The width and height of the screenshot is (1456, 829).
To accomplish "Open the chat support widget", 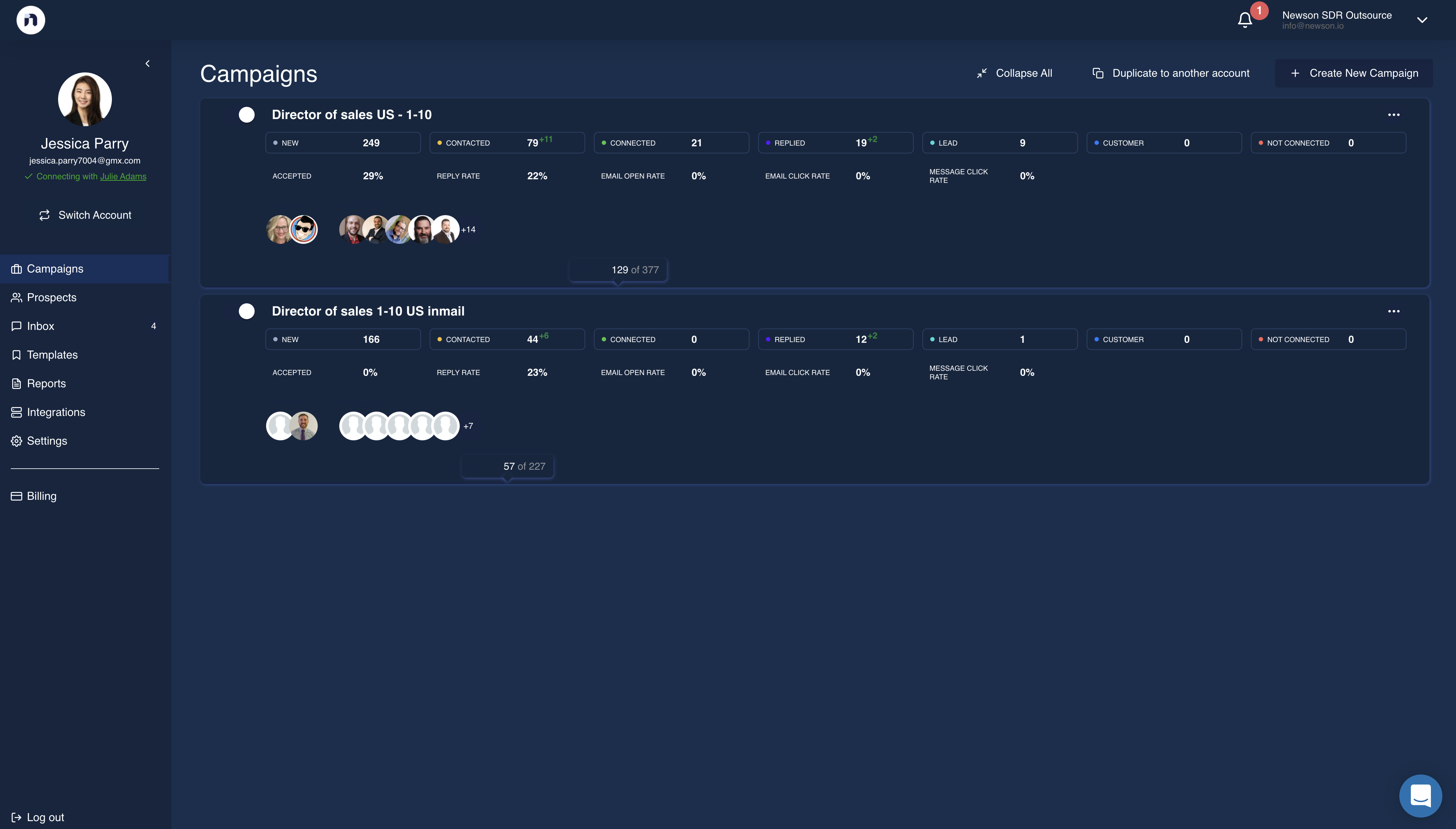I will [x=1420, y=795].
